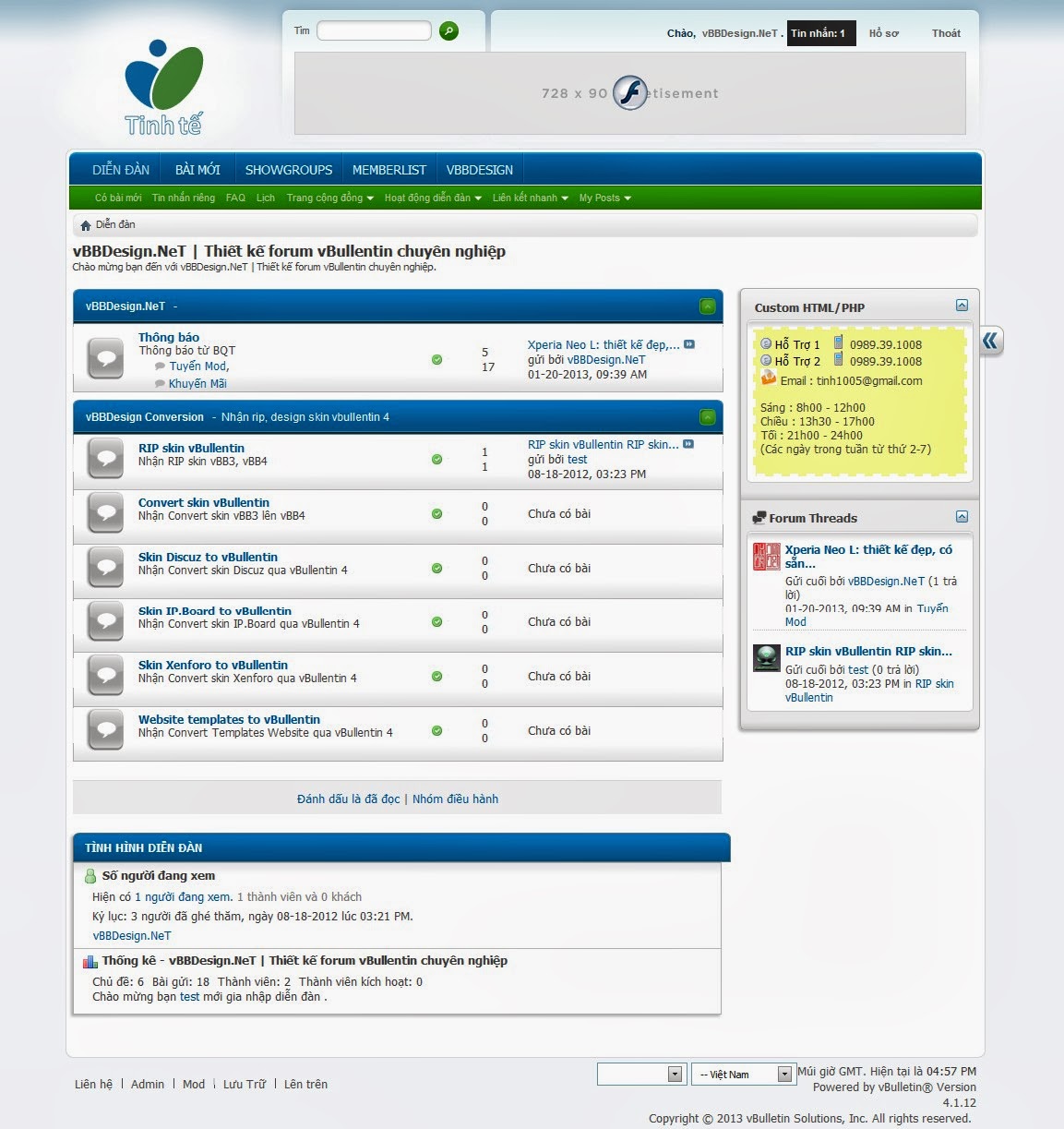Click the Website templates forum status icon
Viewport: 1064px width, 1129px height.
click(x=105, y=730)
